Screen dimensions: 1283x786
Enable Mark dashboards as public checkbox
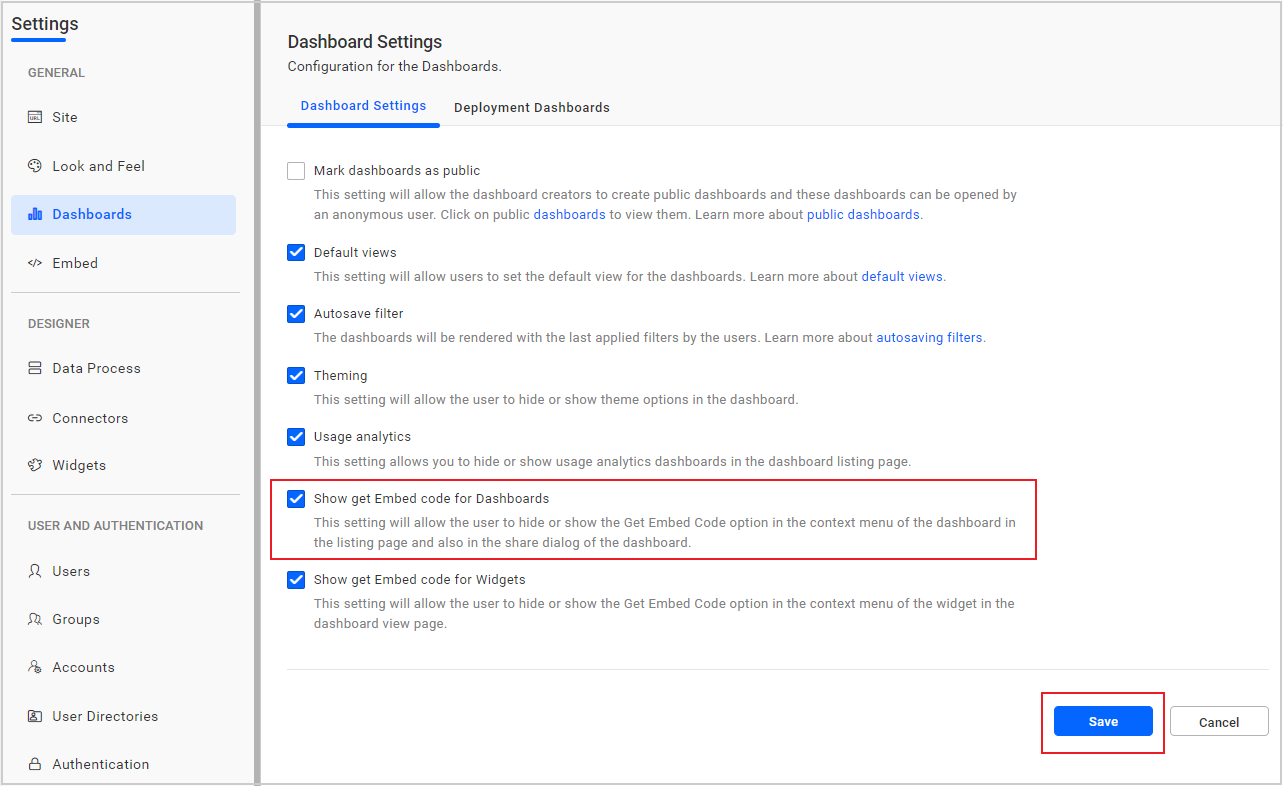[296, 171]
